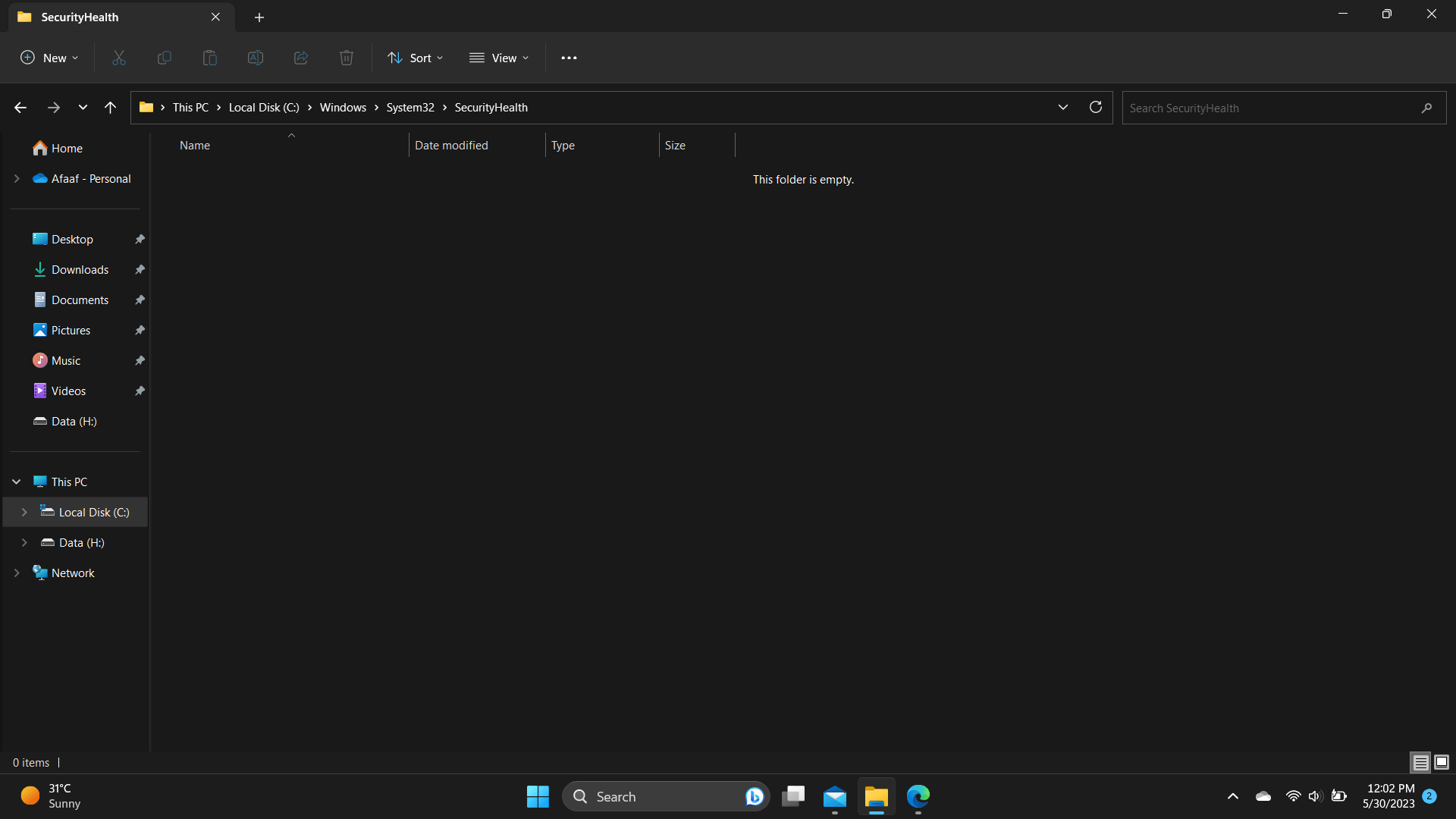Open the Sort menu
1456x819 pixels.
pos(415,58)
